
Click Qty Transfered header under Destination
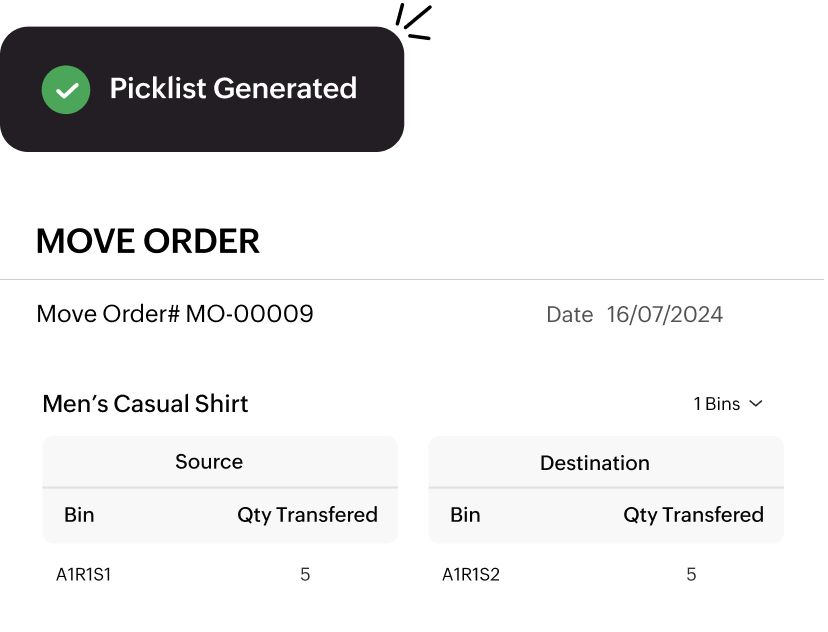(693, 515)
